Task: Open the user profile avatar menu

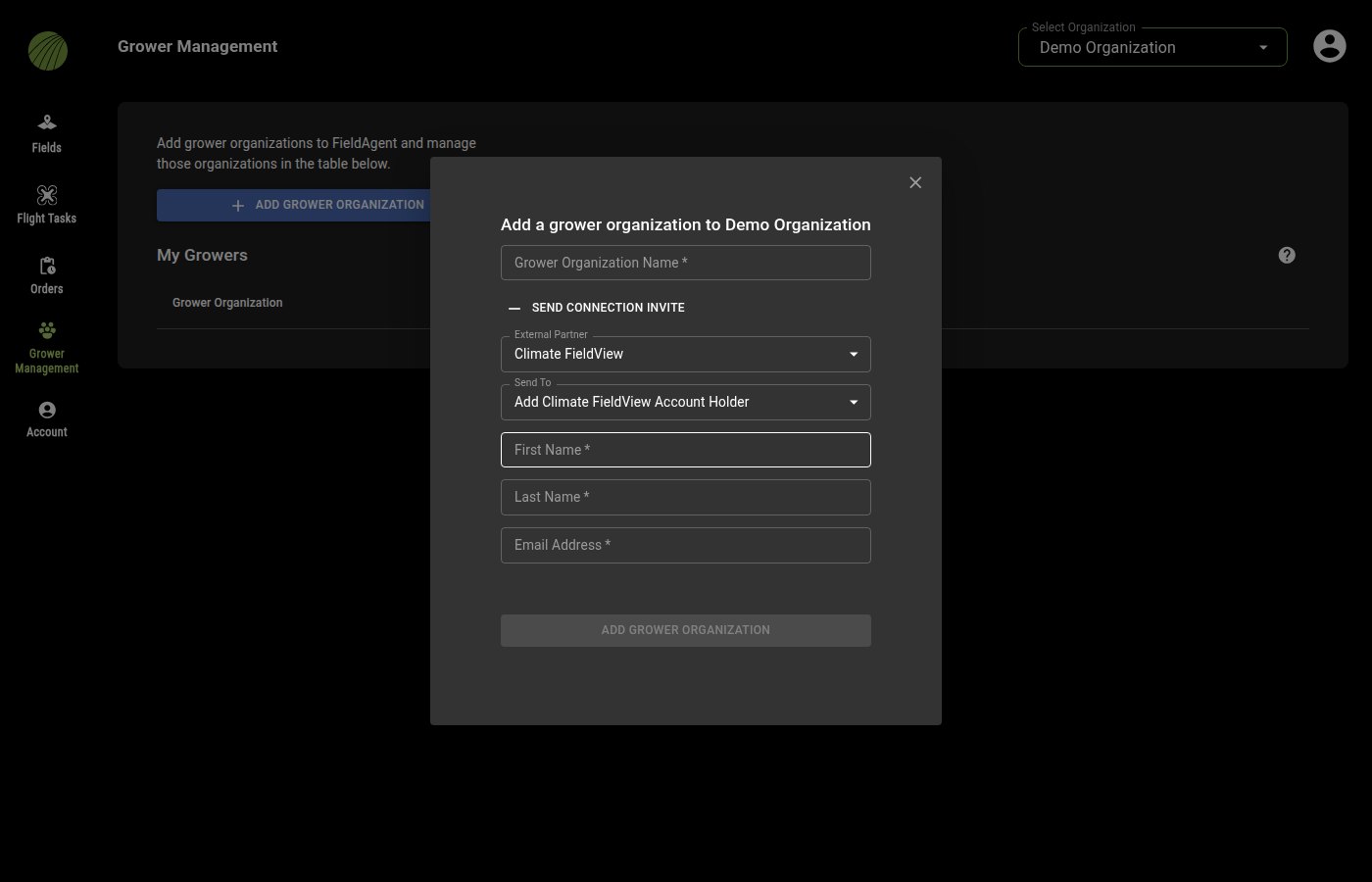Action: click(x=1329, y=46)
